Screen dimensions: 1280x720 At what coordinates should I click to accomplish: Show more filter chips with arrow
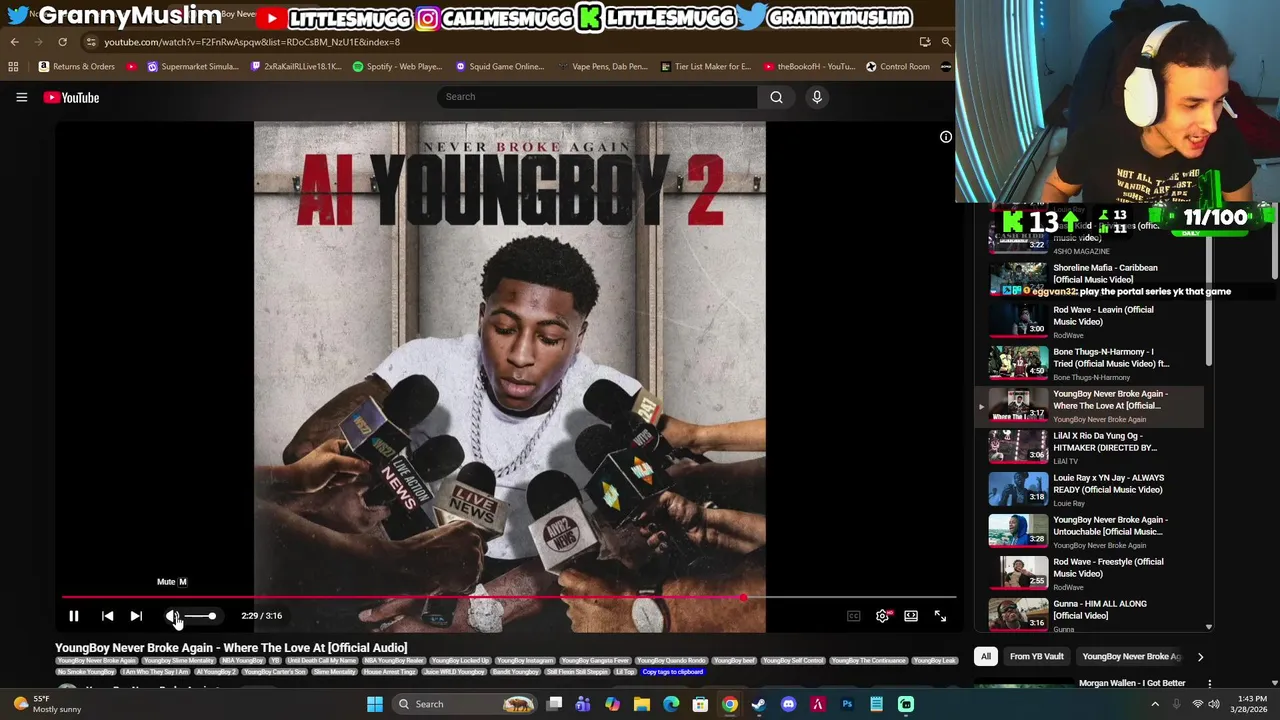[1200, 657]
